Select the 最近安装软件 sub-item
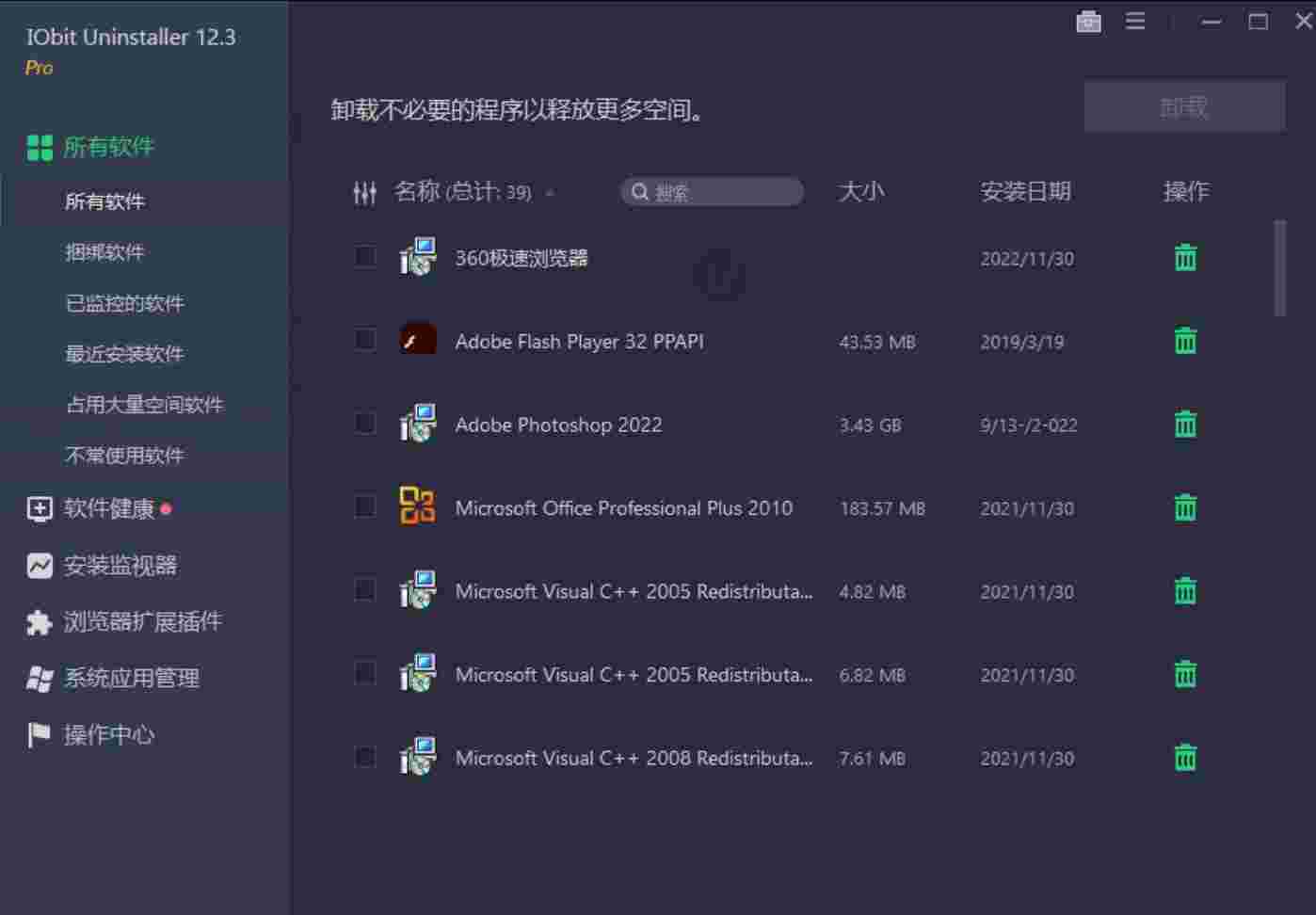The image size is (1316, 915). 124,354
